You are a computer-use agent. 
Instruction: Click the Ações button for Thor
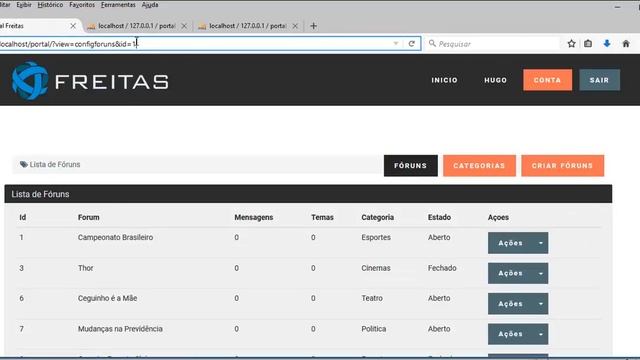[511, 273]
